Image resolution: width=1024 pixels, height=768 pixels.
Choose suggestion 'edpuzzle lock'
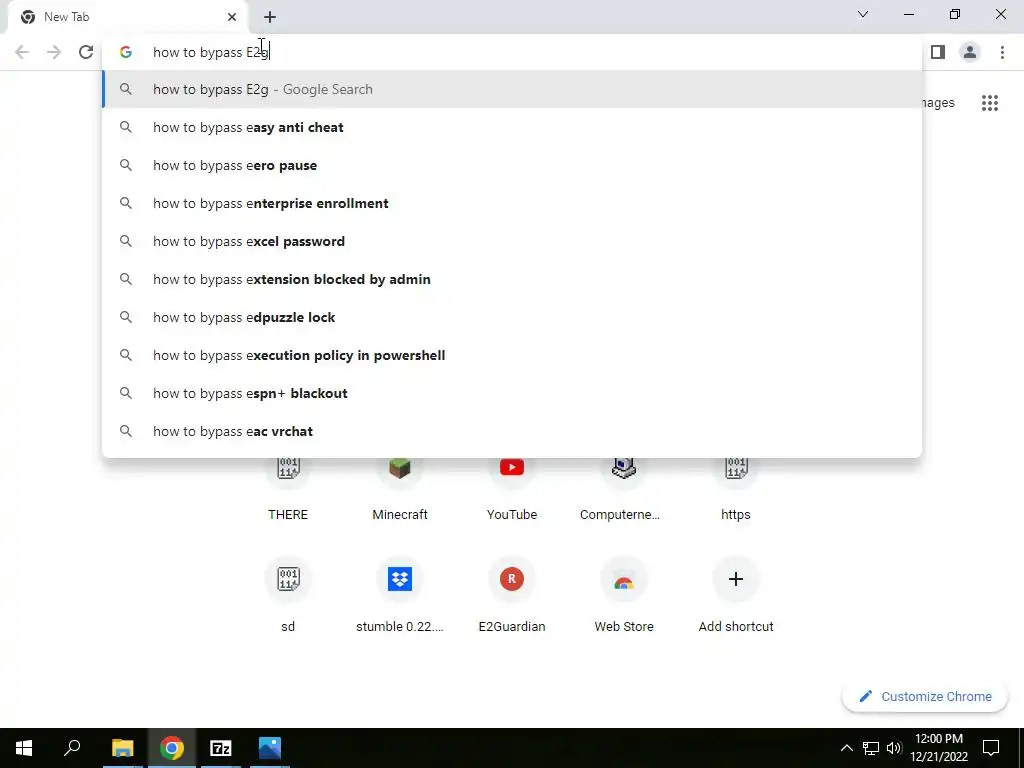(512, 317)
